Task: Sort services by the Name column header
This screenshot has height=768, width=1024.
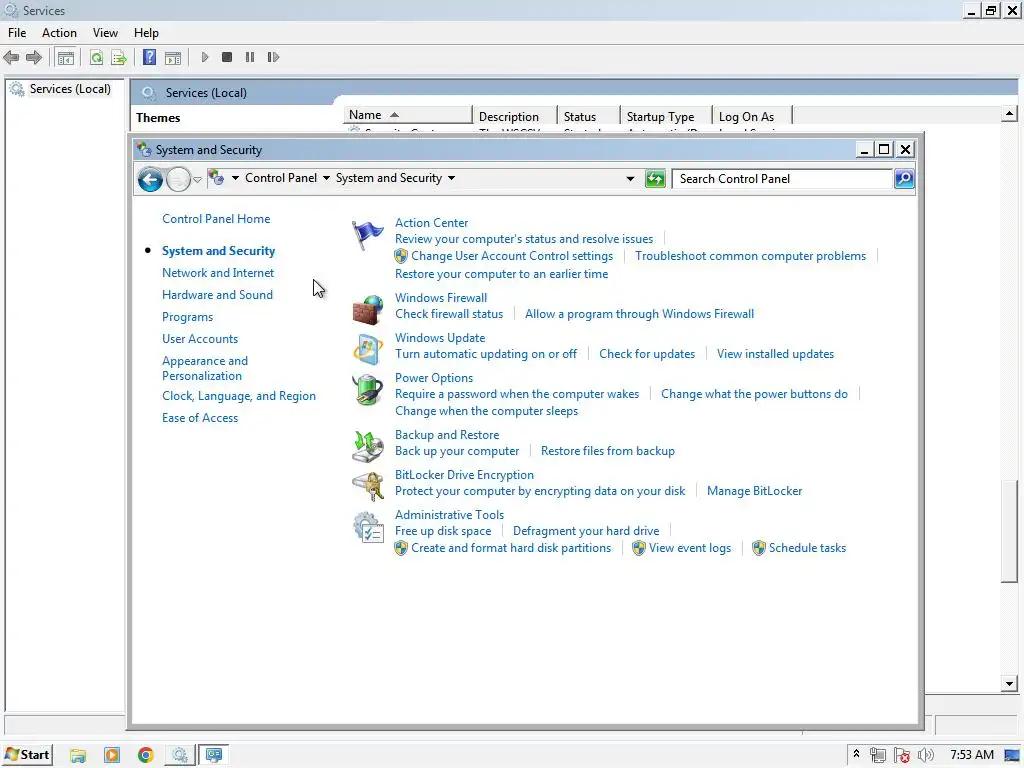Action: pyautogui.click(x=407, y=115)
